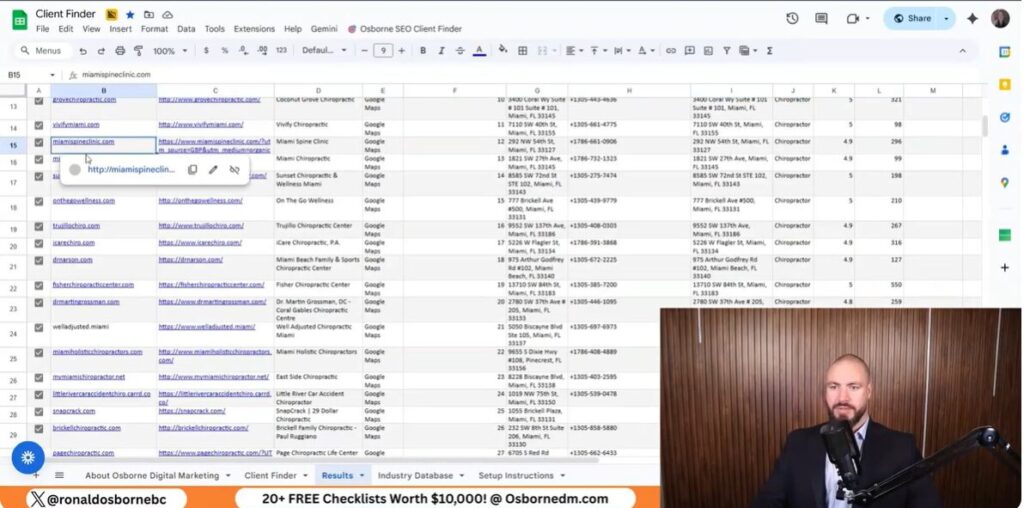Open the borders menu

pyautogui.click(x=522, y=50)
